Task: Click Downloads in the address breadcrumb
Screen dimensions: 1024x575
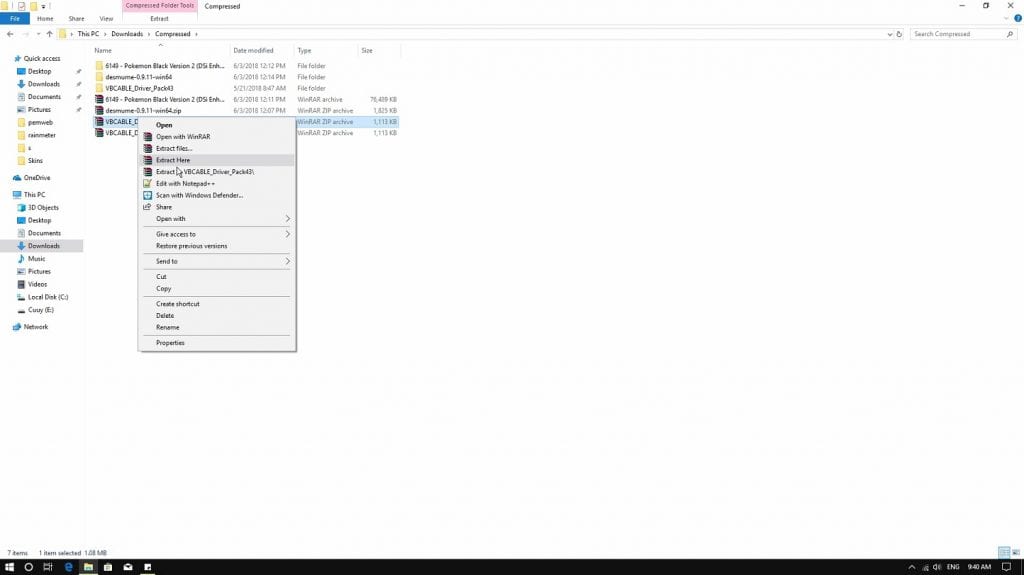Action: coord(127,34)
